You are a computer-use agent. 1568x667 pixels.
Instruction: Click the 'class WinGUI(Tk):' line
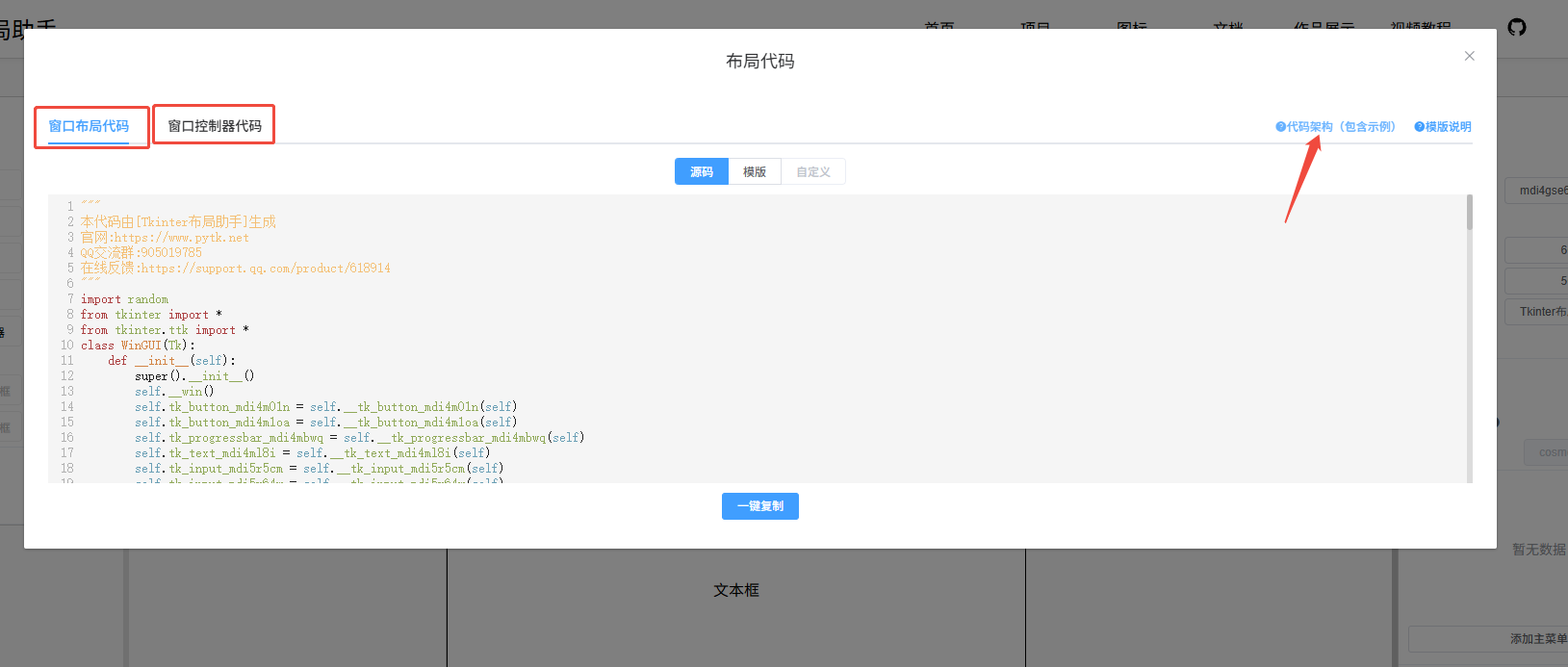click(x=138, y=346)
